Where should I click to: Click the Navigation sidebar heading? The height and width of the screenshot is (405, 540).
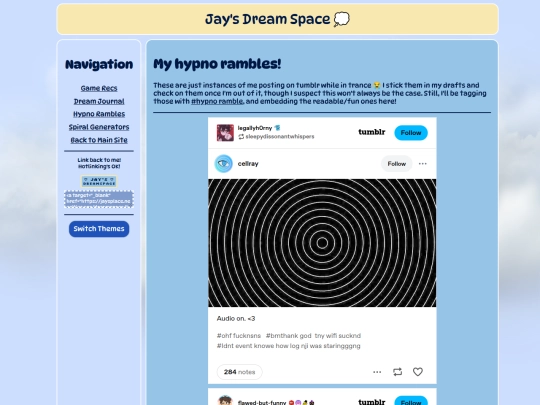pyautogui.click(x=99, y=64)
